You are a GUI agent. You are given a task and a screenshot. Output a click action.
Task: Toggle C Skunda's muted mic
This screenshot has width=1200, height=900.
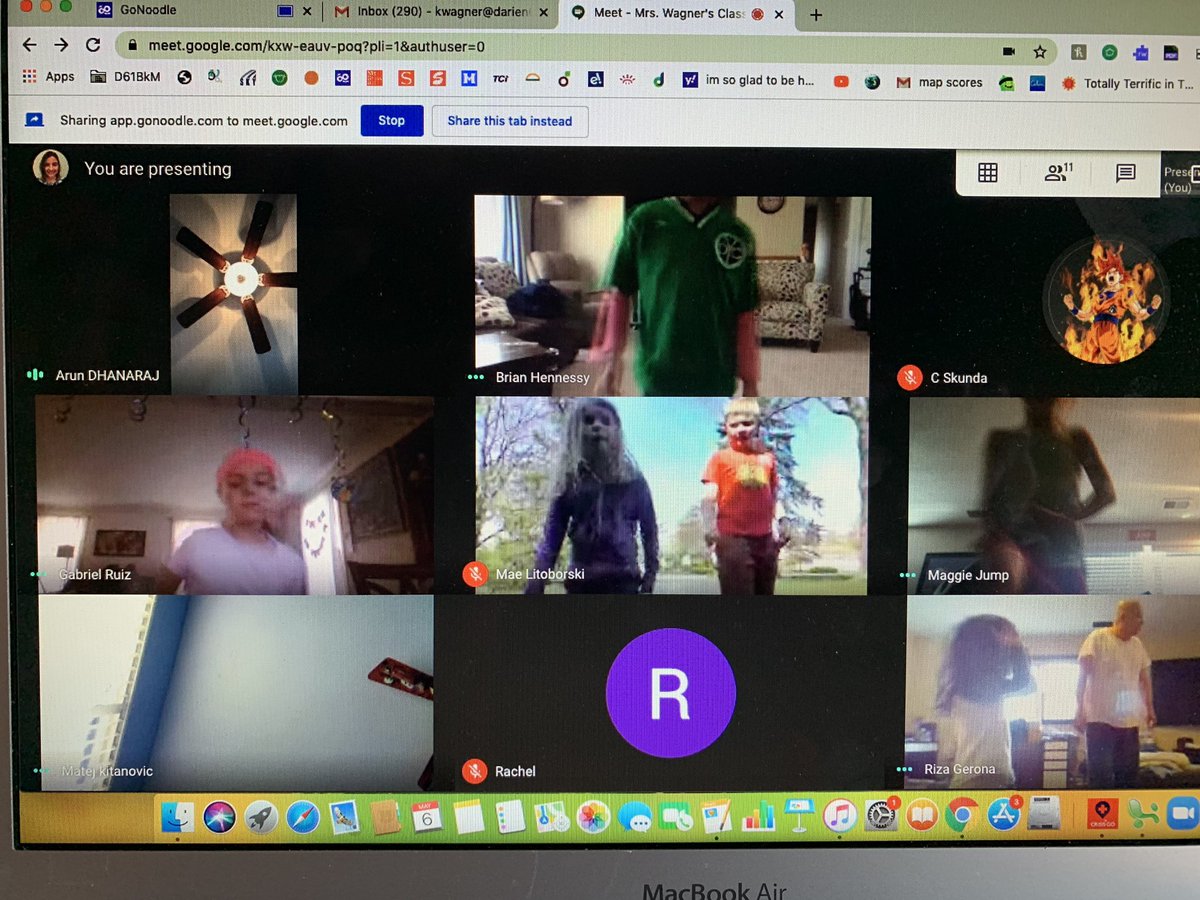[x=910, y=378]
